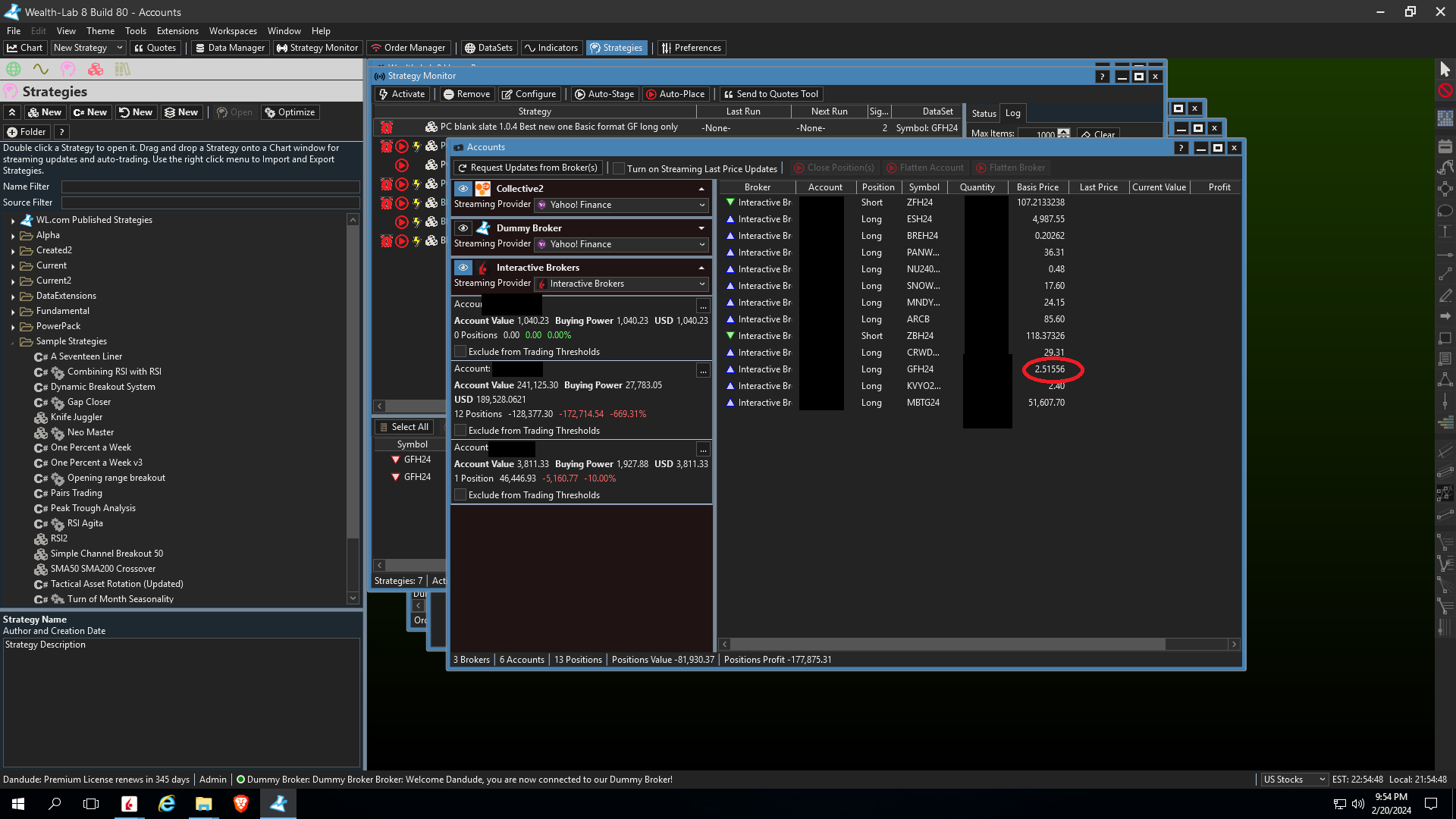Click Request Updates from Broker(s)
The height and width of the screenshot is (819, 1456).
click(x=528, y=168)
